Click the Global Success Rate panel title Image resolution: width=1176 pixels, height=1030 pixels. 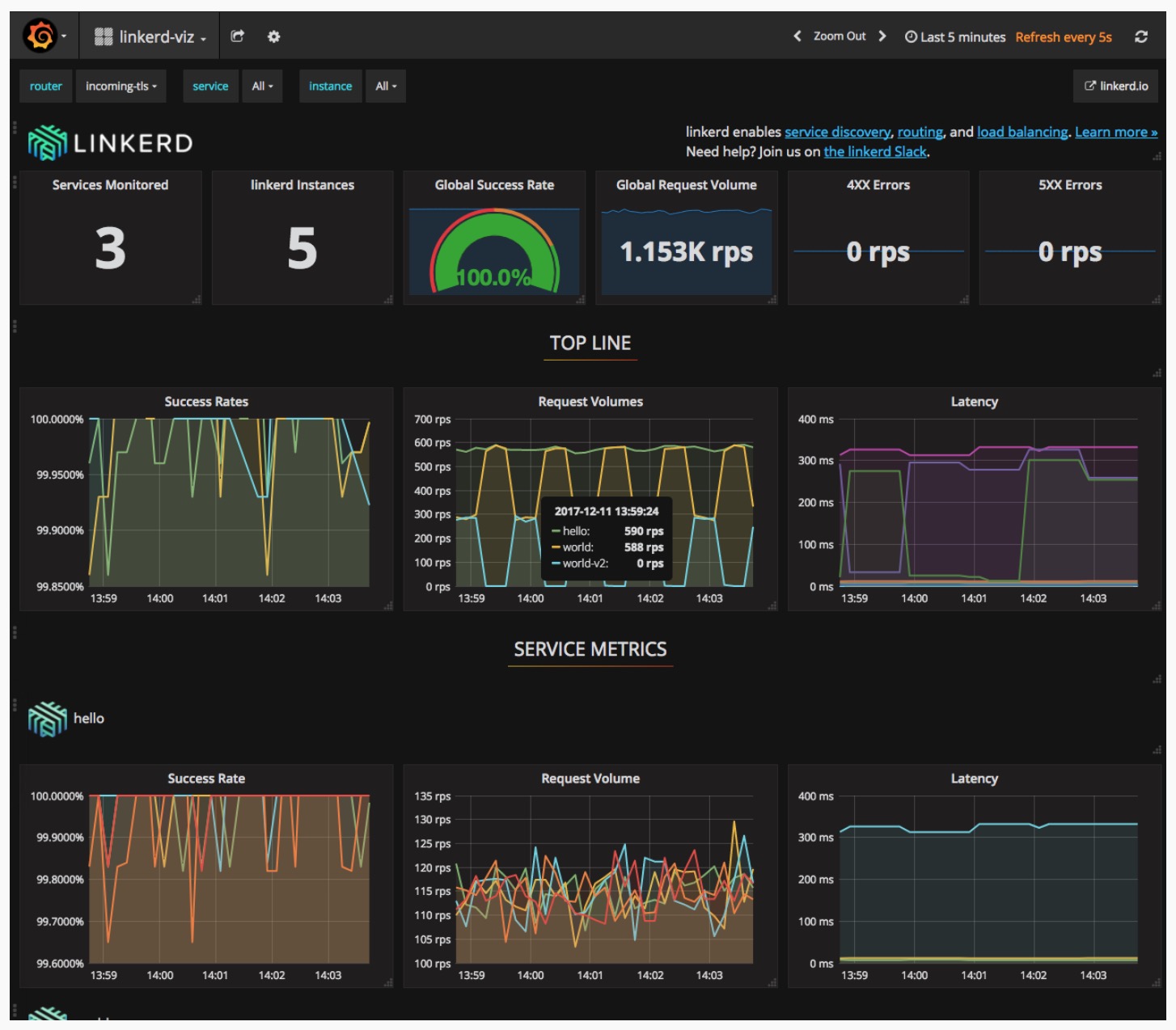(x=494, y=185)
